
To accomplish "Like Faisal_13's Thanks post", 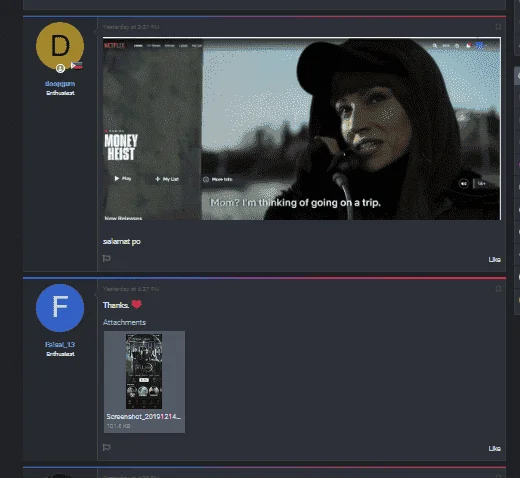I will click(x=494, y=448).
